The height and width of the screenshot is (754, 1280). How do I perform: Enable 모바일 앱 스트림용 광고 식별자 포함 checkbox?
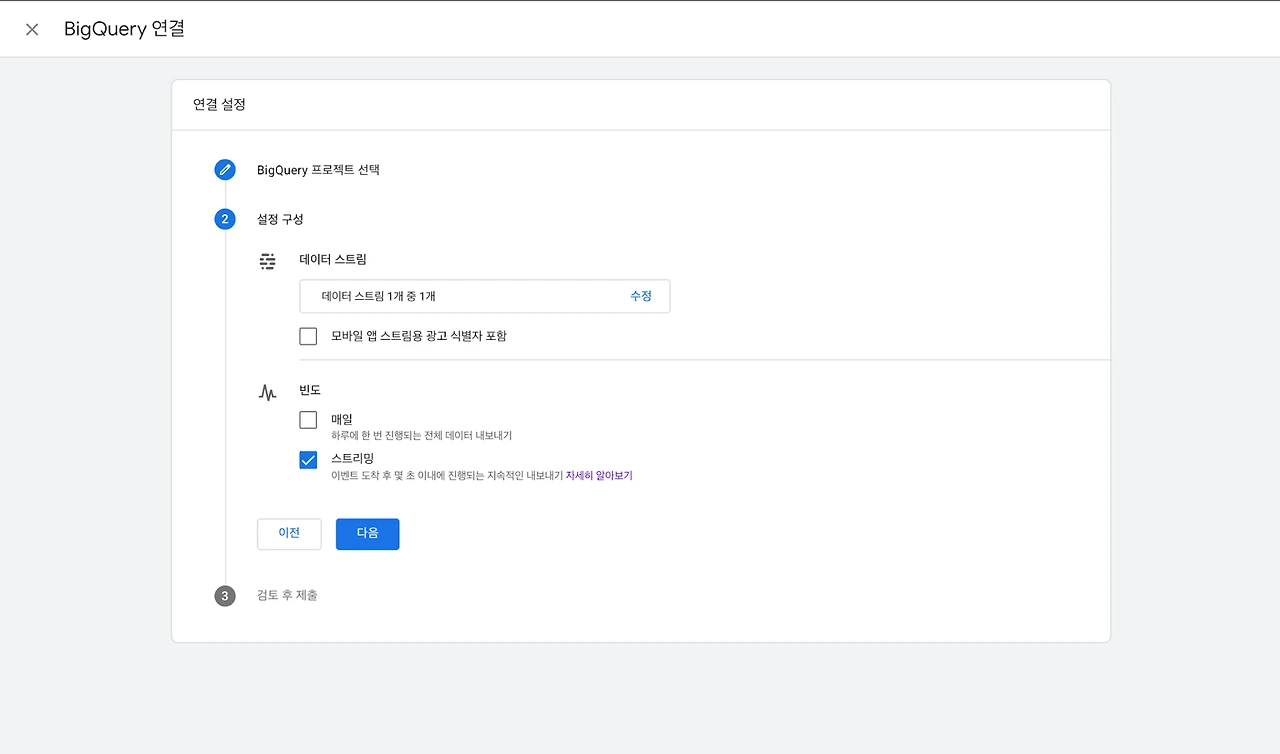tap(308, 336)
